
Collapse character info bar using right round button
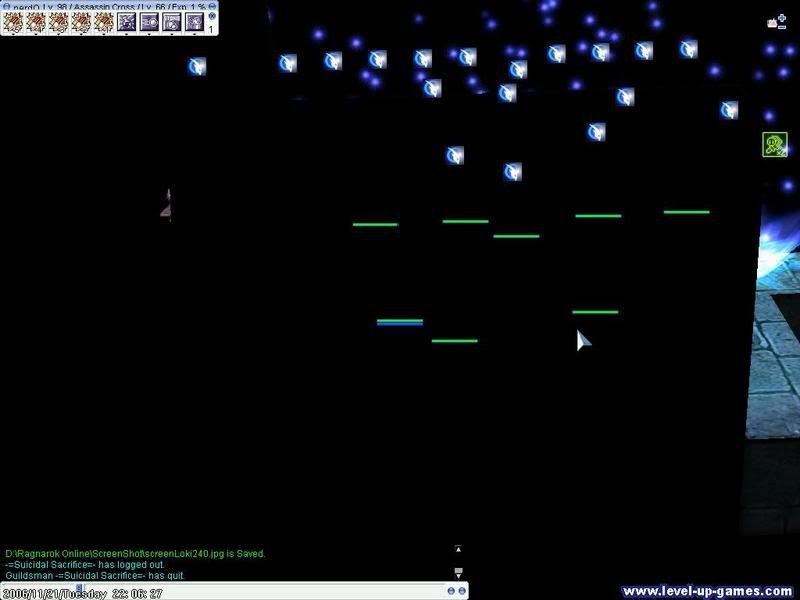(x=213, y=6)
